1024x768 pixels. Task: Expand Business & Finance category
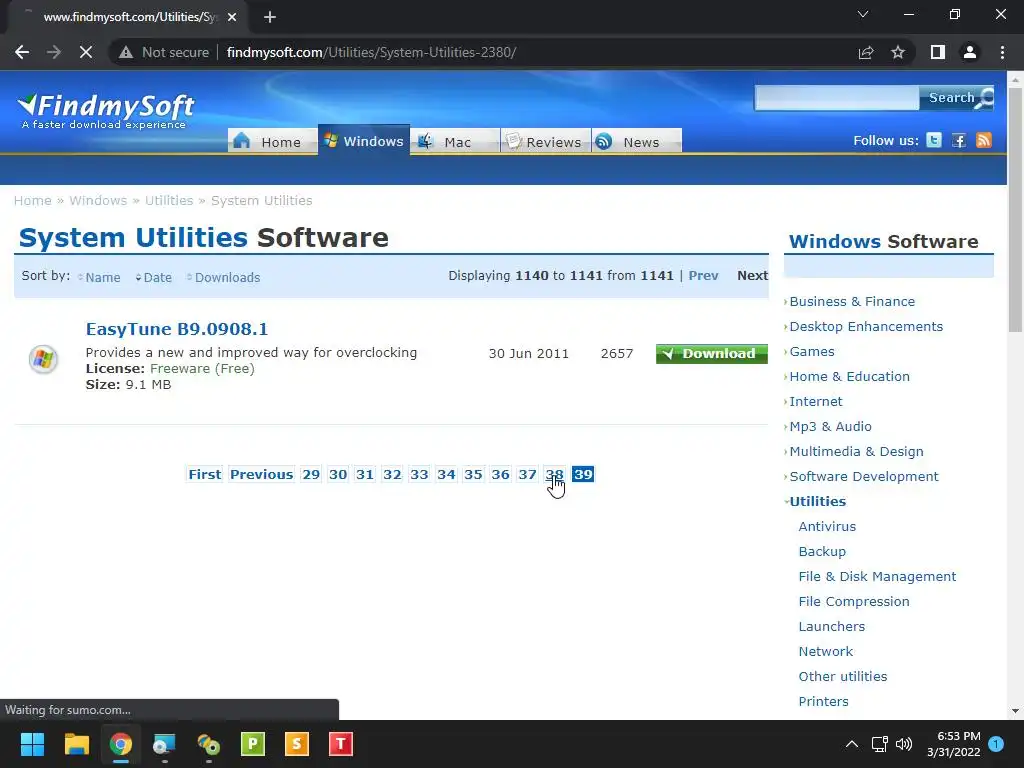(x=852, y=302)
